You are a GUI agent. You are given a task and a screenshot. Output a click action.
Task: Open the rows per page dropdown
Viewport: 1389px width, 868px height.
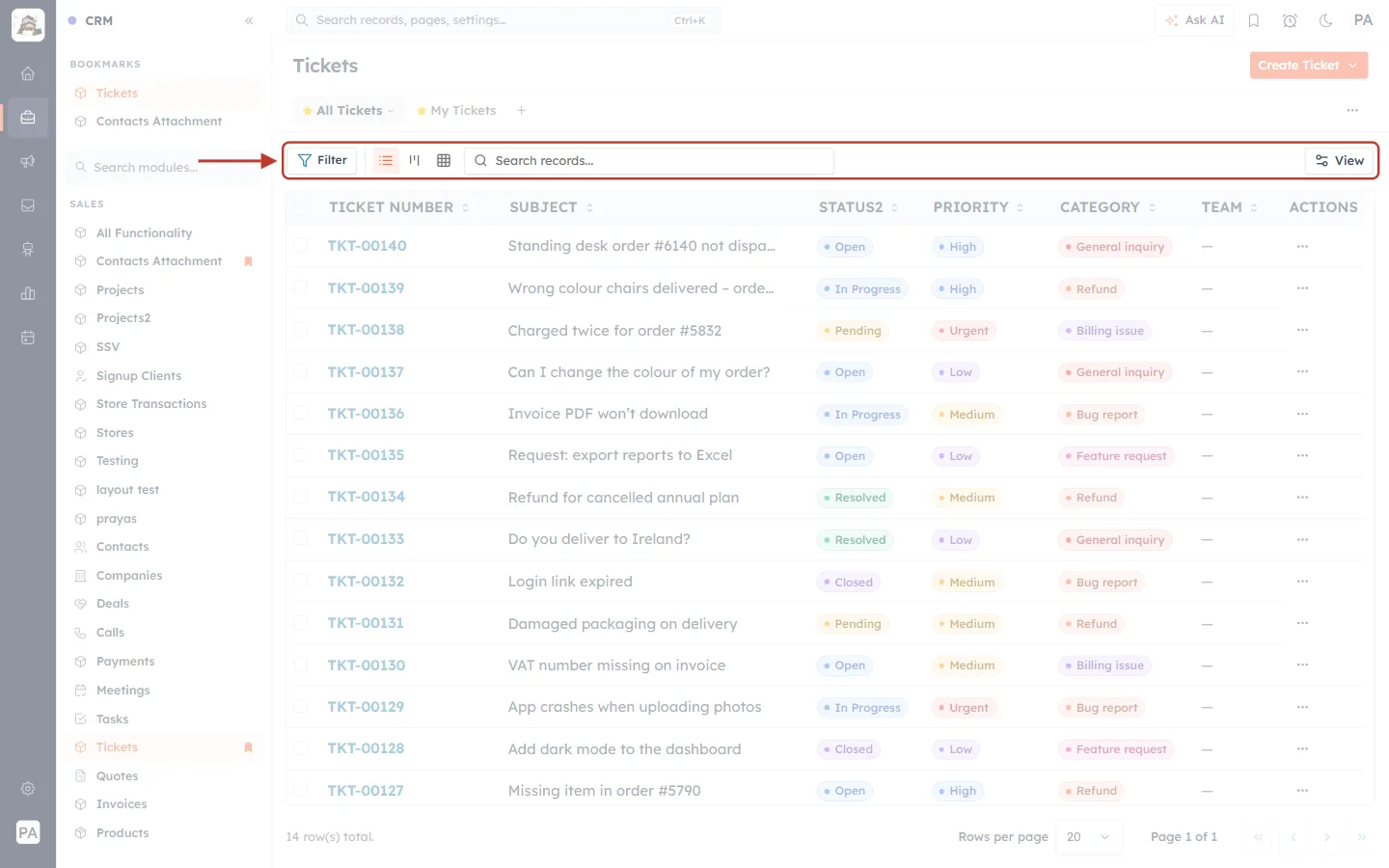click(1088, 837)
